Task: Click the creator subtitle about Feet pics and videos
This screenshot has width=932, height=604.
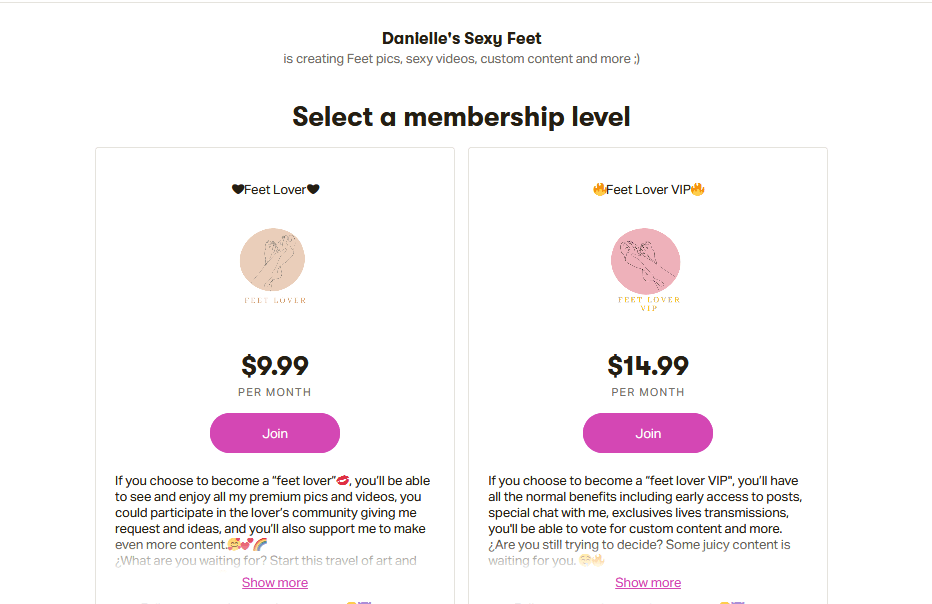Action: click(461, 59)
